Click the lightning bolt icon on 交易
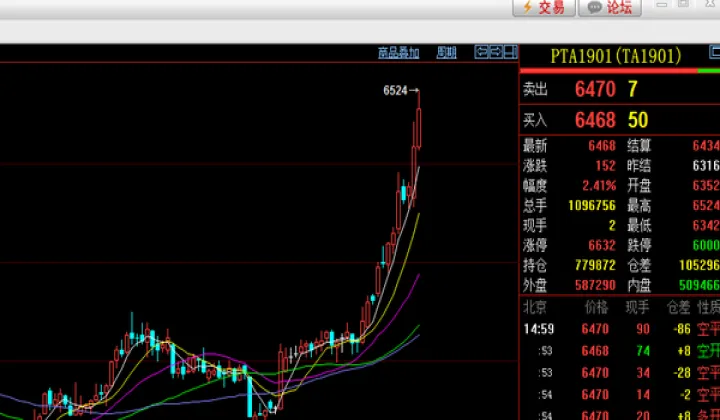 click(528, 7)
